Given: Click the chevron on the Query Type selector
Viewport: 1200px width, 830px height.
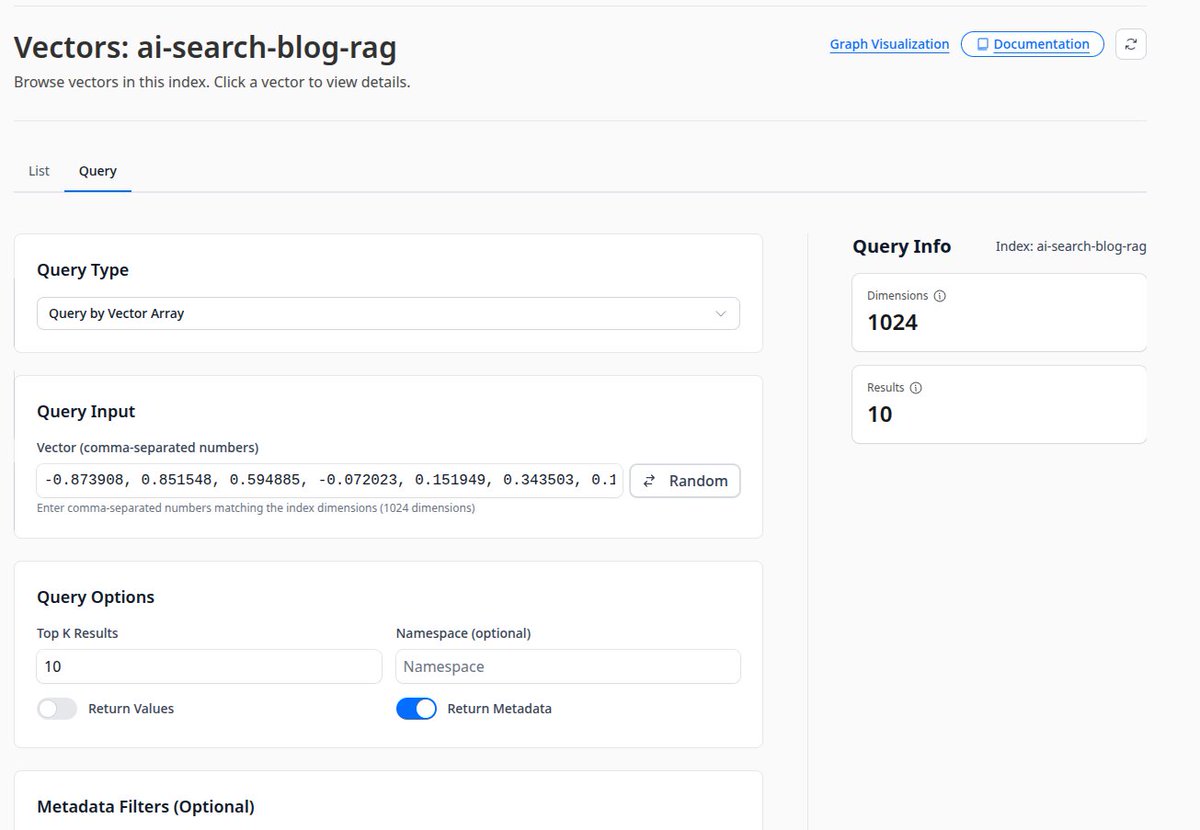Looking at the screenshot, I should click(x=720, y=313).
